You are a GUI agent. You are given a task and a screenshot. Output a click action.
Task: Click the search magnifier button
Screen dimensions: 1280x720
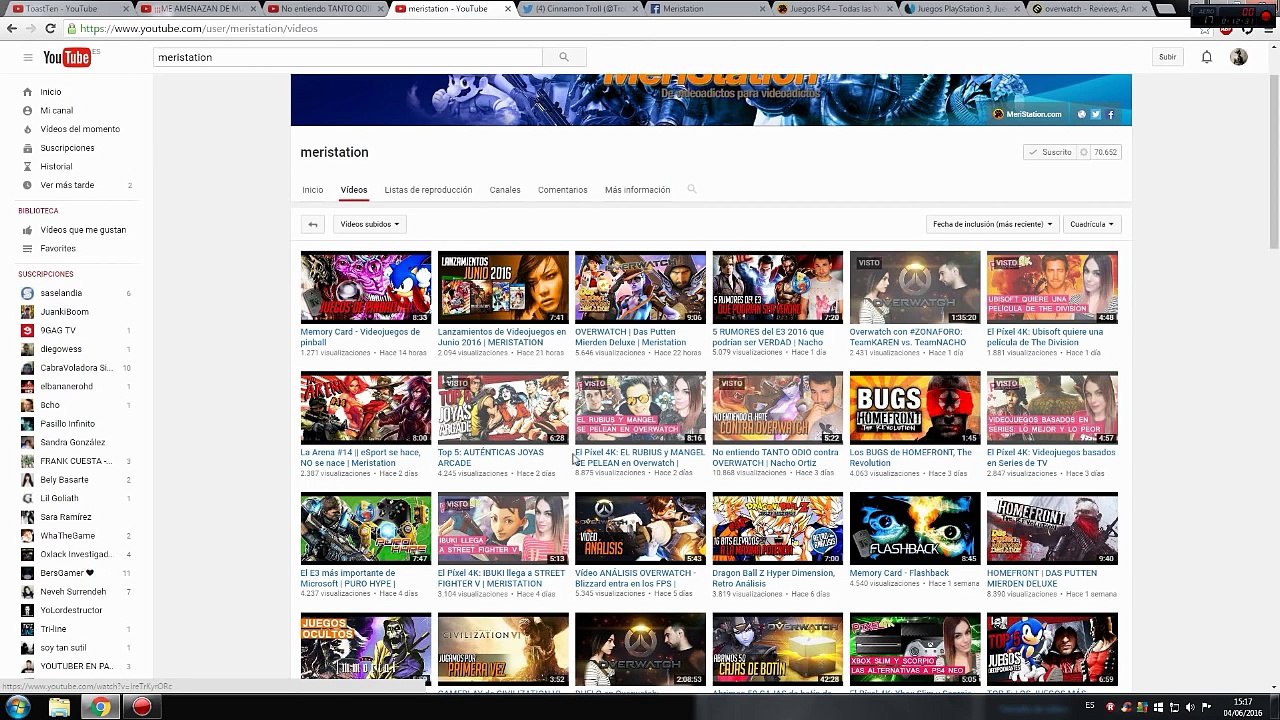[x=564, y=57]
